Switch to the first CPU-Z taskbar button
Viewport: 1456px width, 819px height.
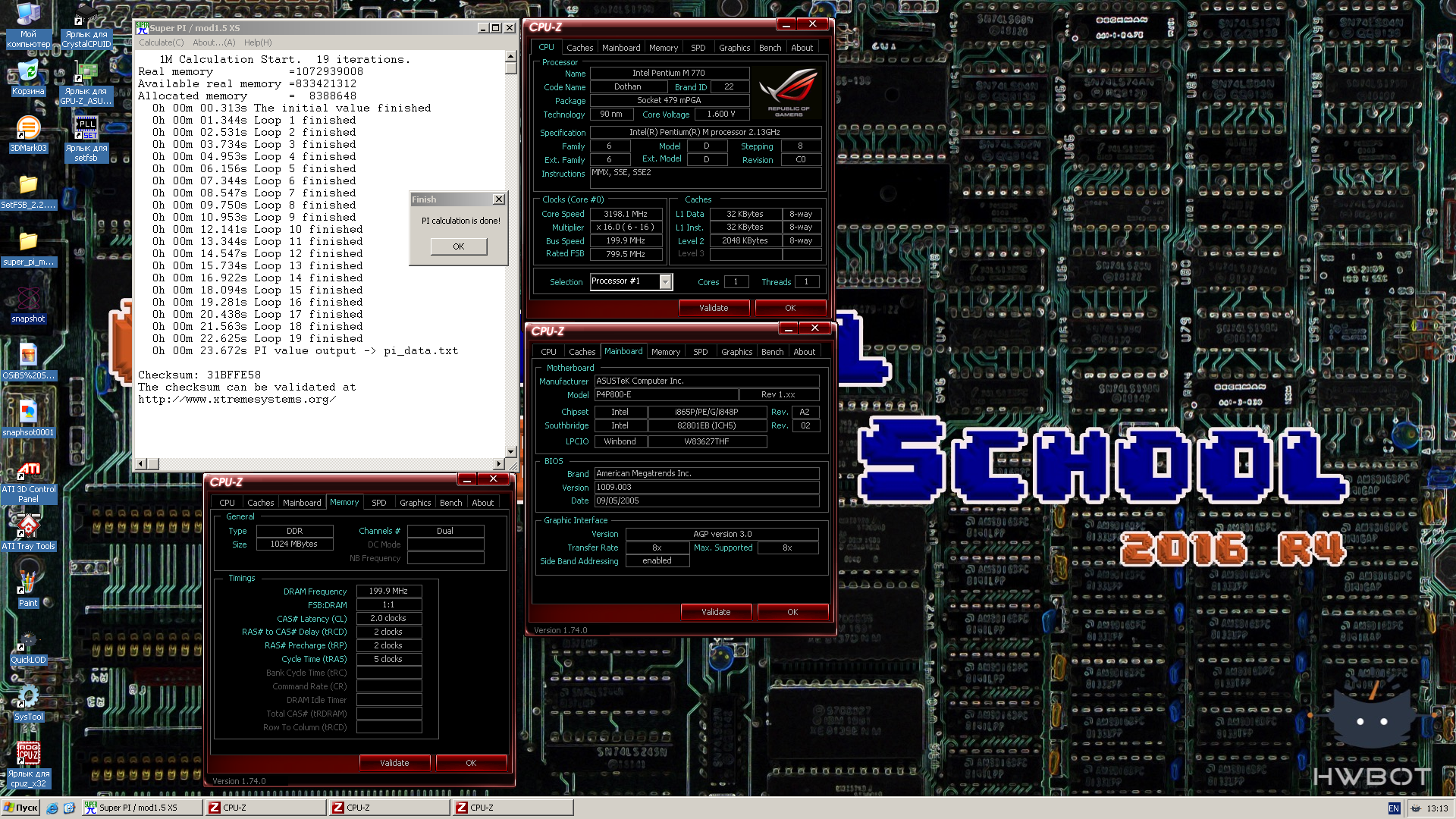[x=265, y=808]
